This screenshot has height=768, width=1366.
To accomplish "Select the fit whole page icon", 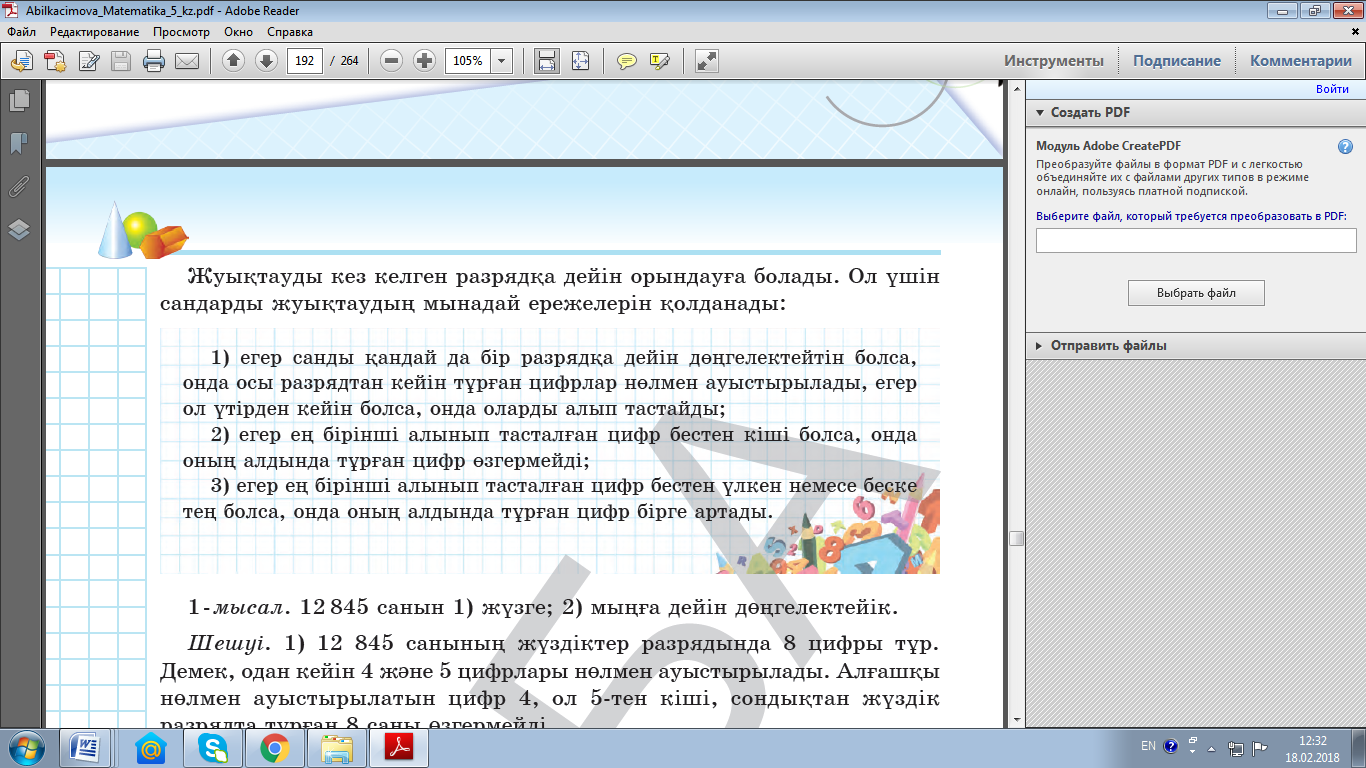I will coord(580,61).
